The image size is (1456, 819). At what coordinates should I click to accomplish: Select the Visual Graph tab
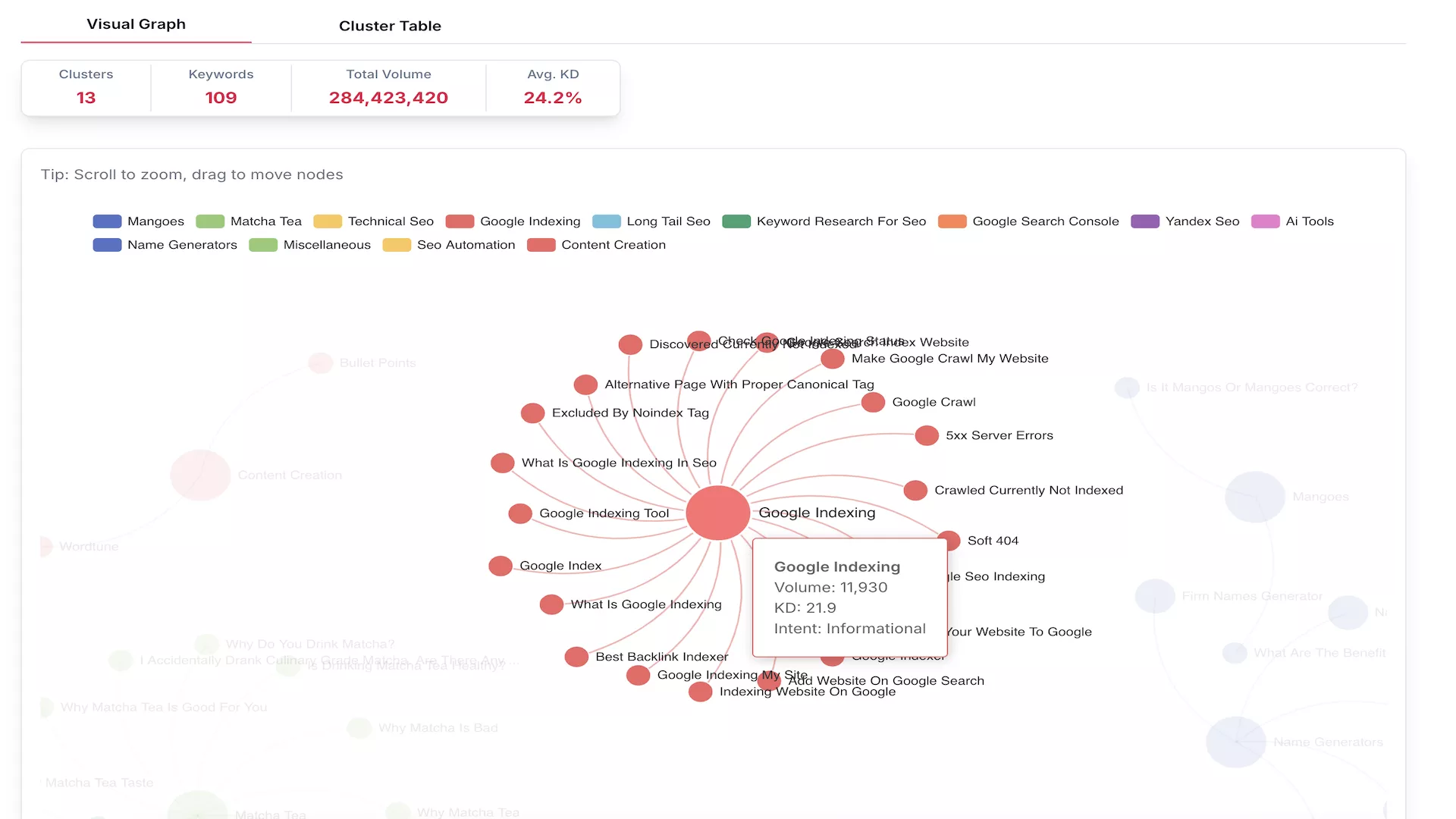point(136,24)
